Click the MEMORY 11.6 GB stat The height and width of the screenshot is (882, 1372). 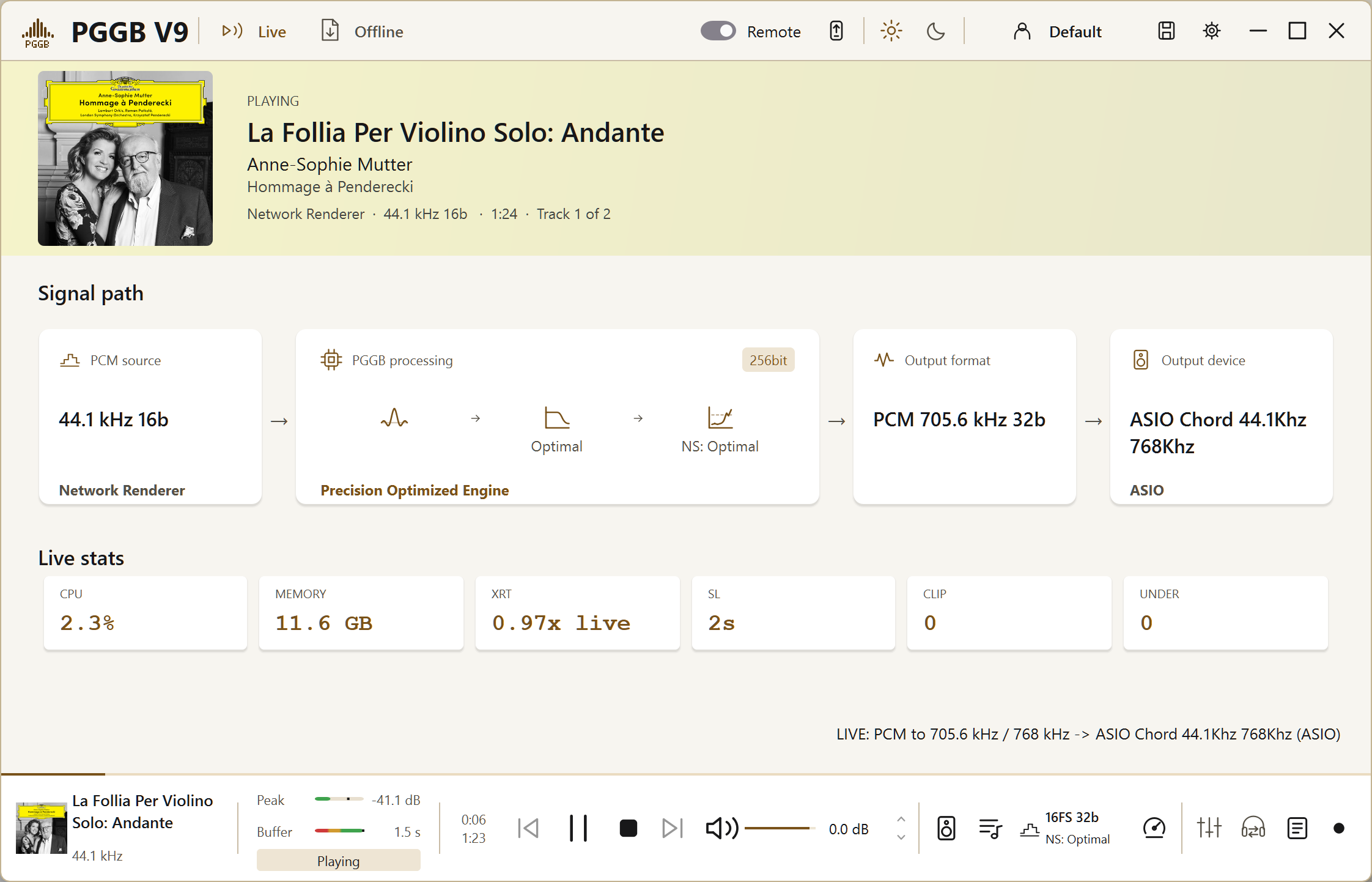361,613
